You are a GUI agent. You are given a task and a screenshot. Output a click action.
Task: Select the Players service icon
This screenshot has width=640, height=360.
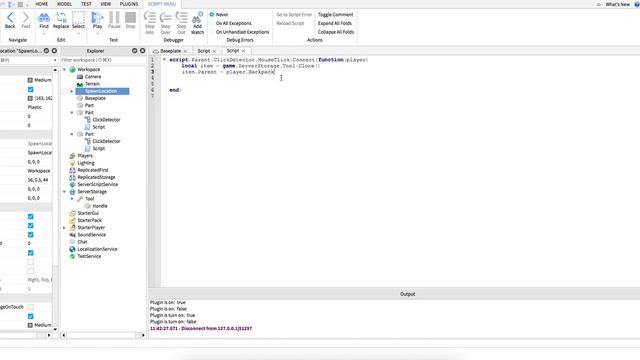[x=72, y=156]
